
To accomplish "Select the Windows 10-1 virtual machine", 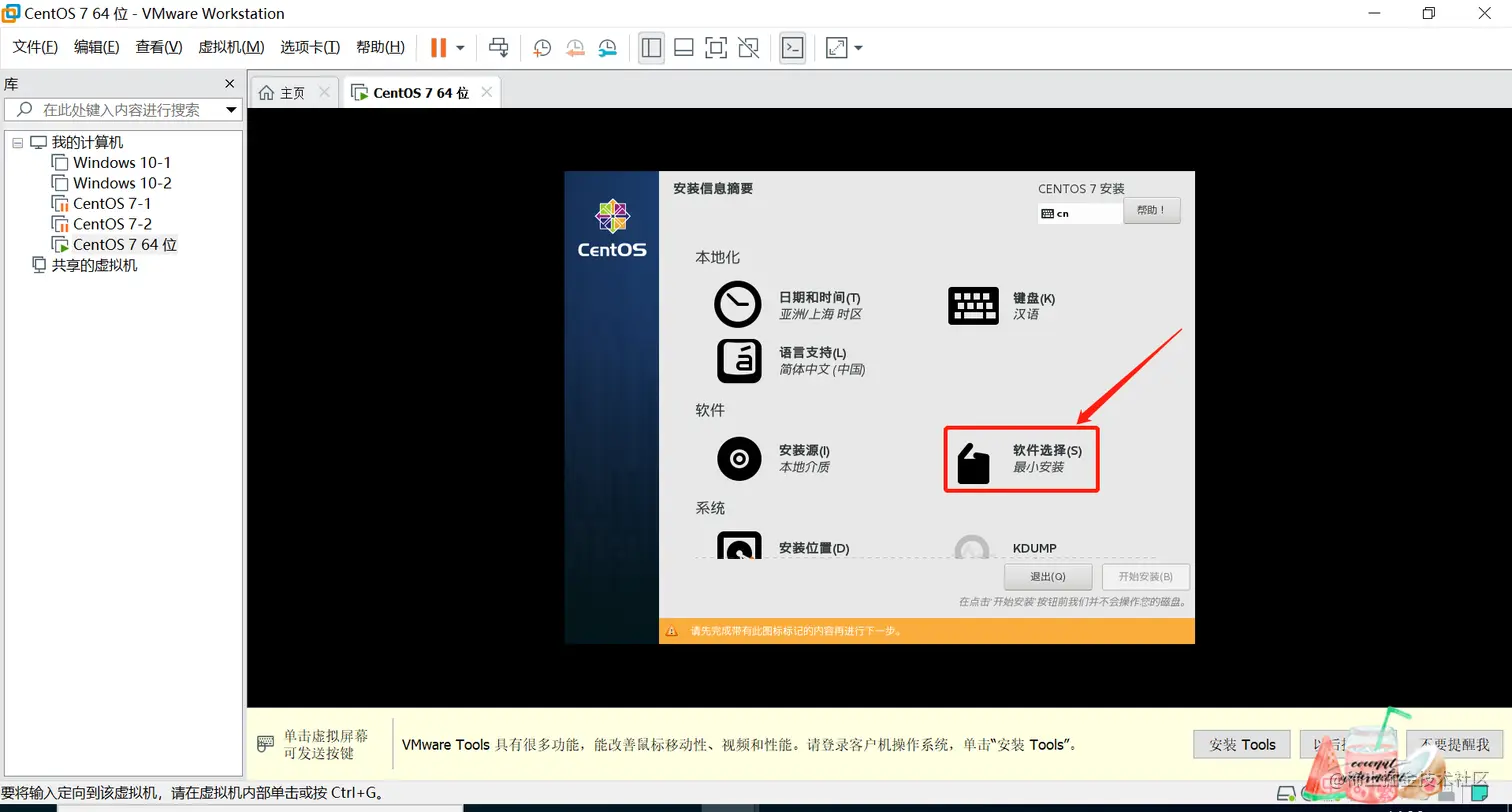I will click(x=122, y=163).
